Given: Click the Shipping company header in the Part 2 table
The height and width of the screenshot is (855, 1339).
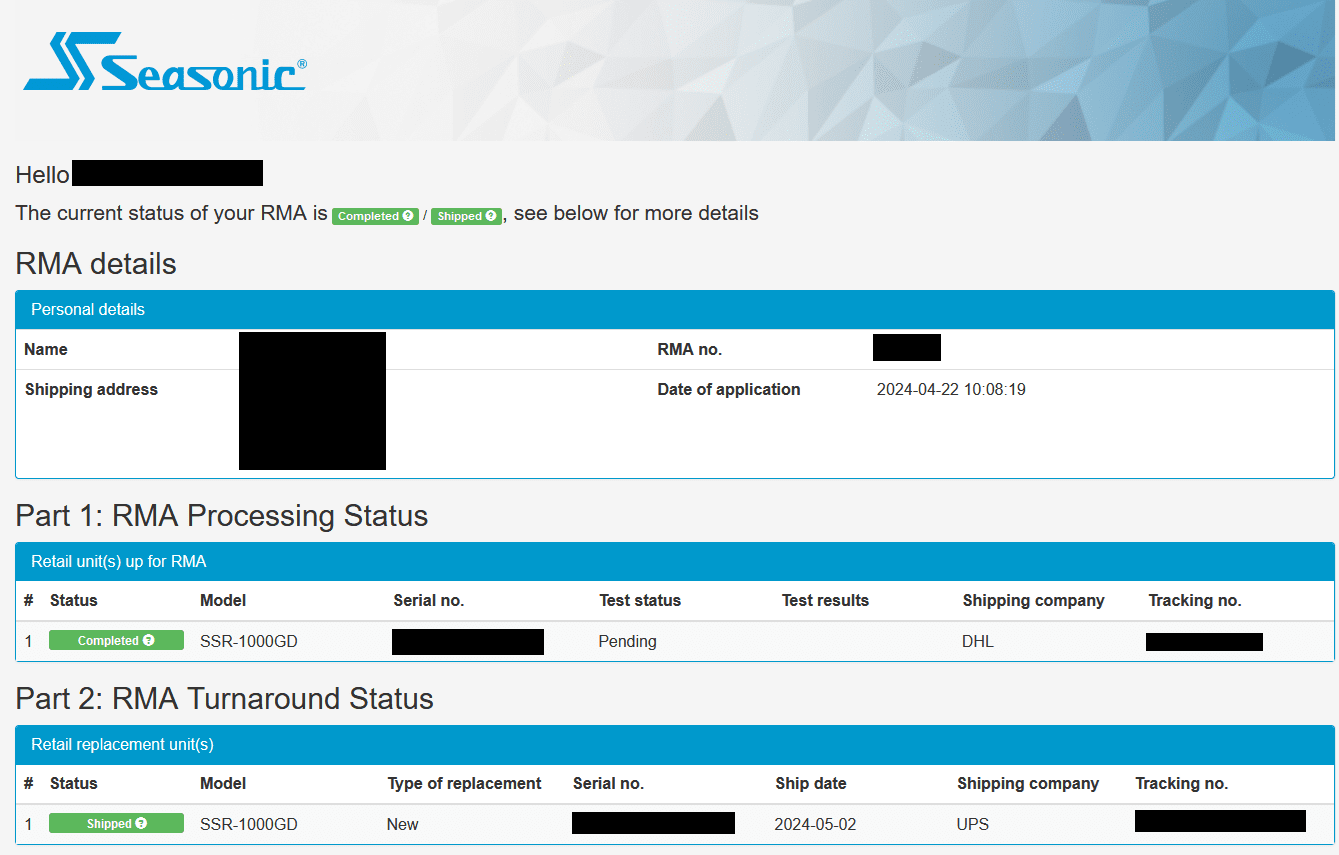Looking at the screenshot, I should pyautogui.click(x=1028, y=784).
